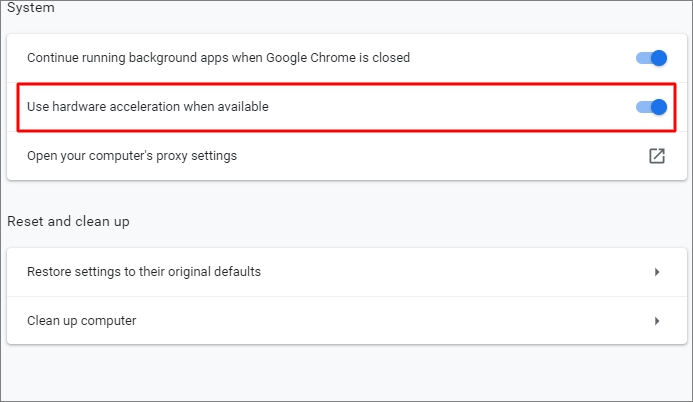Viewport: 693px width, 402px height.
Task: Toggle off background apps switch
Action: point(651,58)
